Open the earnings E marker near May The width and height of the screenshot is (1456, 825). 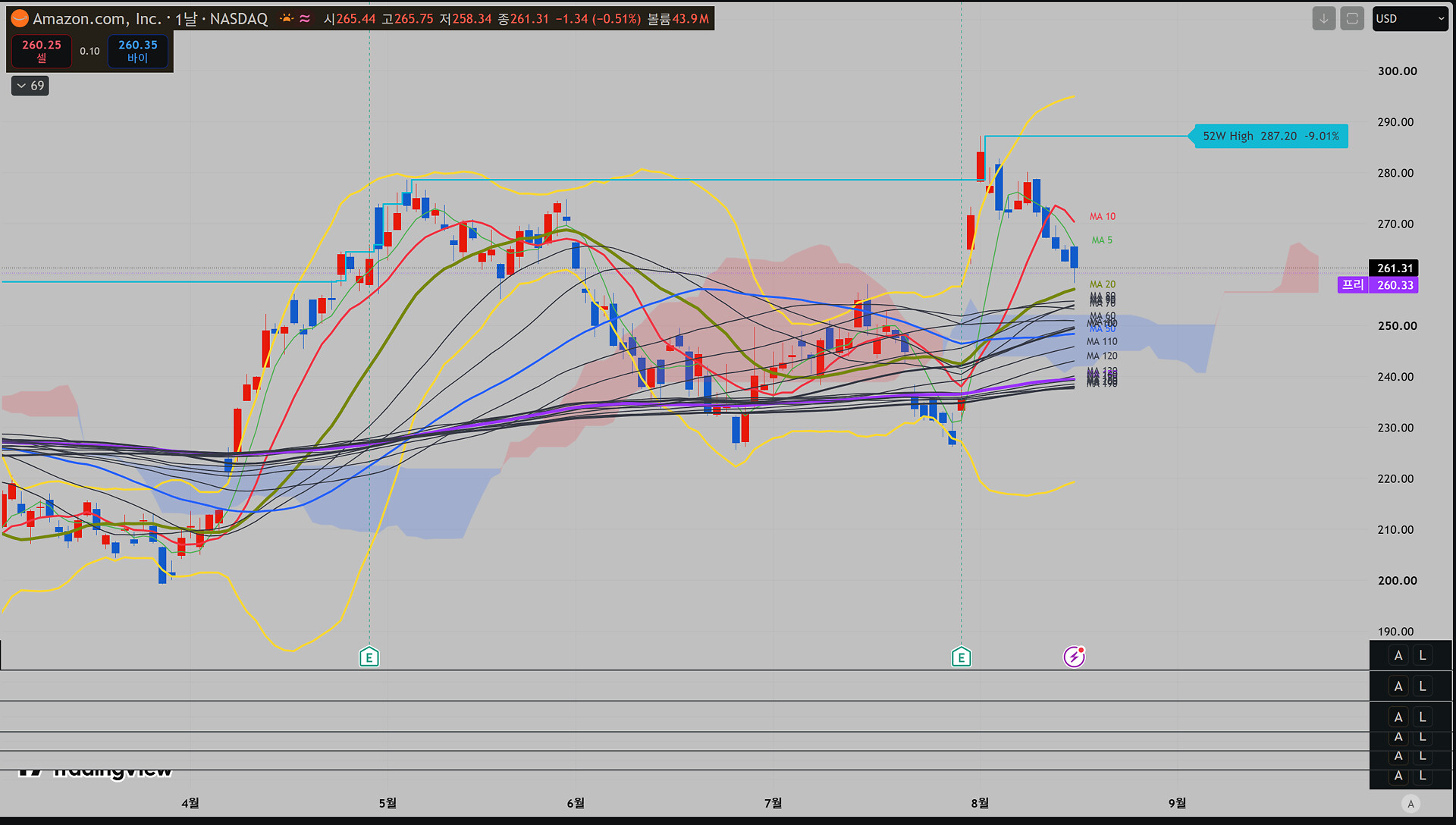tap(369, 657)
